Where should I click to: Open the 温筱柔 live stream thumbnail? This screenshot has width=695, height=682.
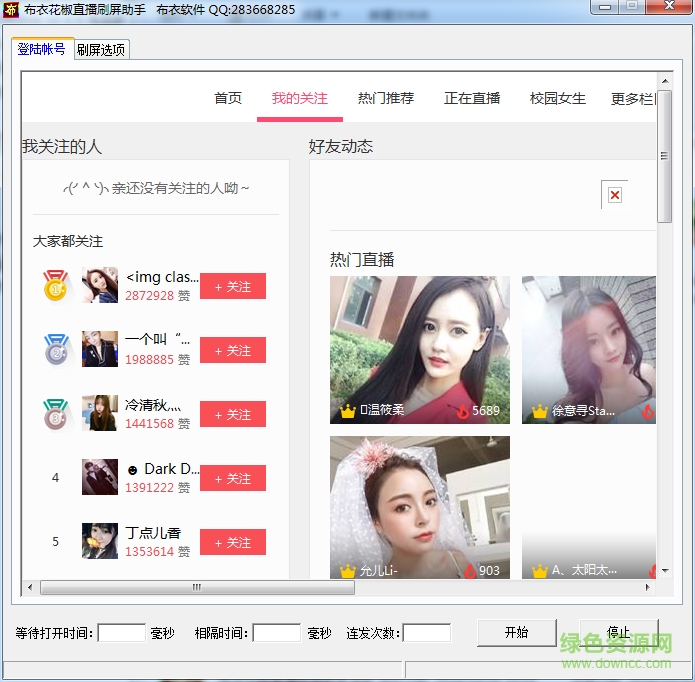(x=420, y=350)
